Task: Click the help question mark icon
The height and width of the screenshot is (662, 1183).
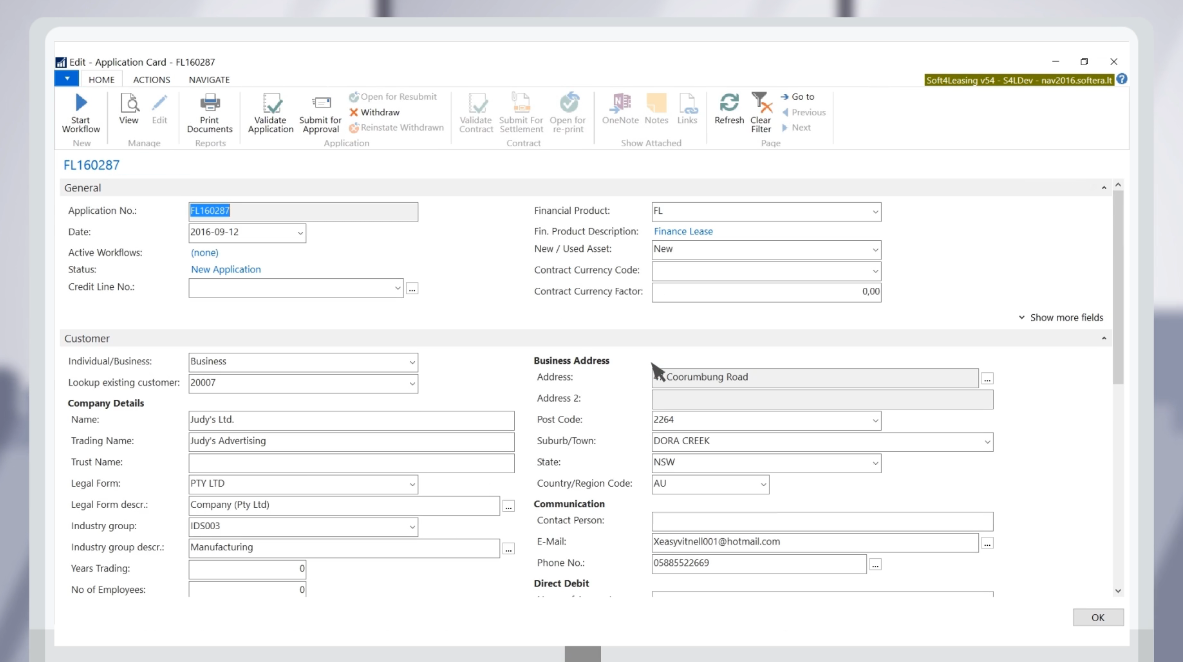Action: point(1121,79)
